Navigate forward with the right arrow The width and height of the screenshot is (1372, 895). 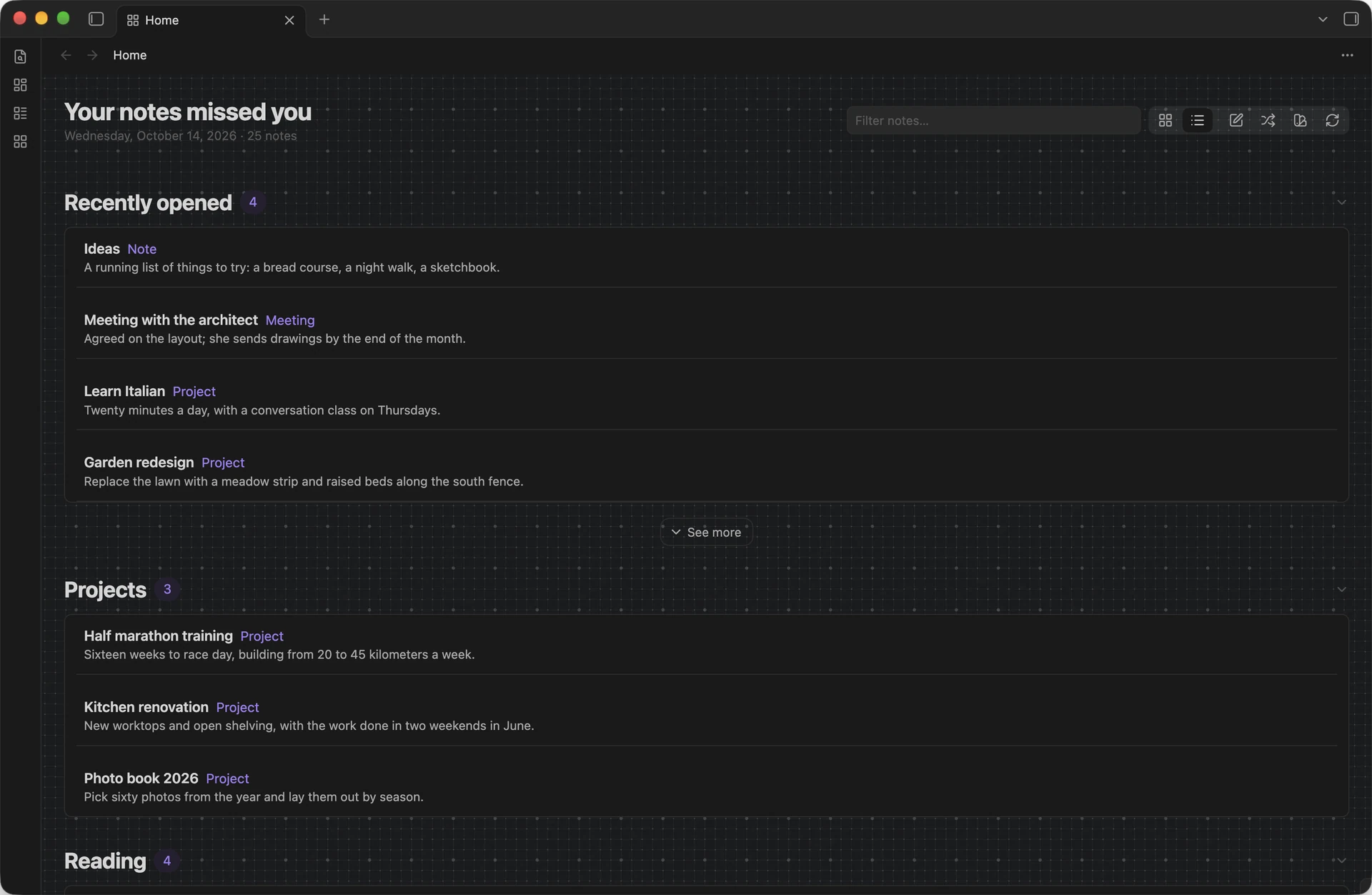click(x=92, y=55)
